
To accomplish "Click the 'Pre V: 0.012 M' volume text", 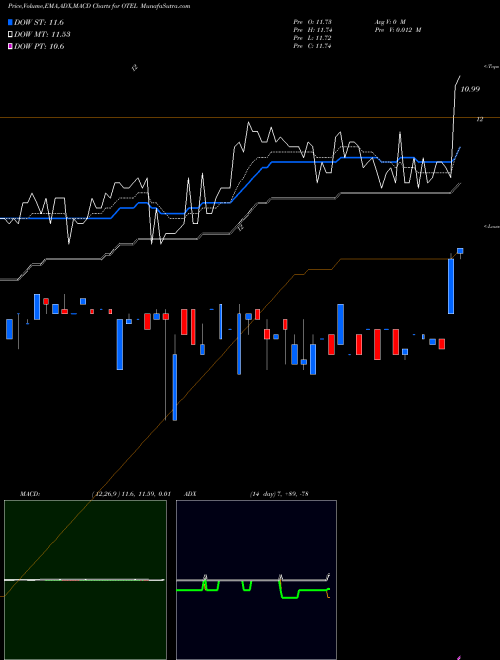I will click(398, 30).
